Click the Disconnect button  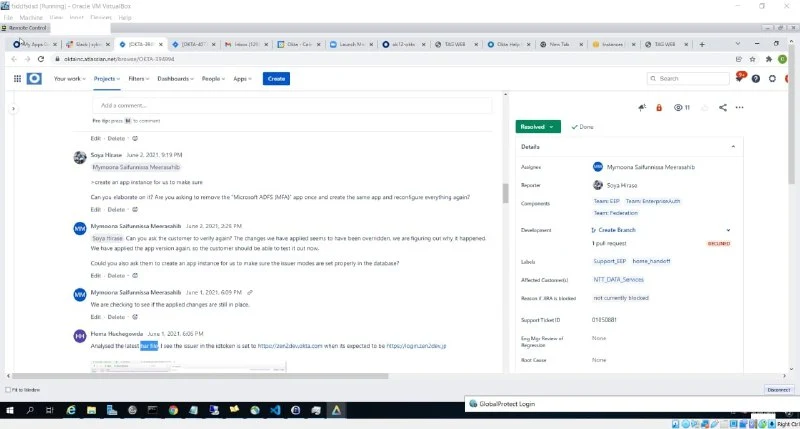[779, 390]
